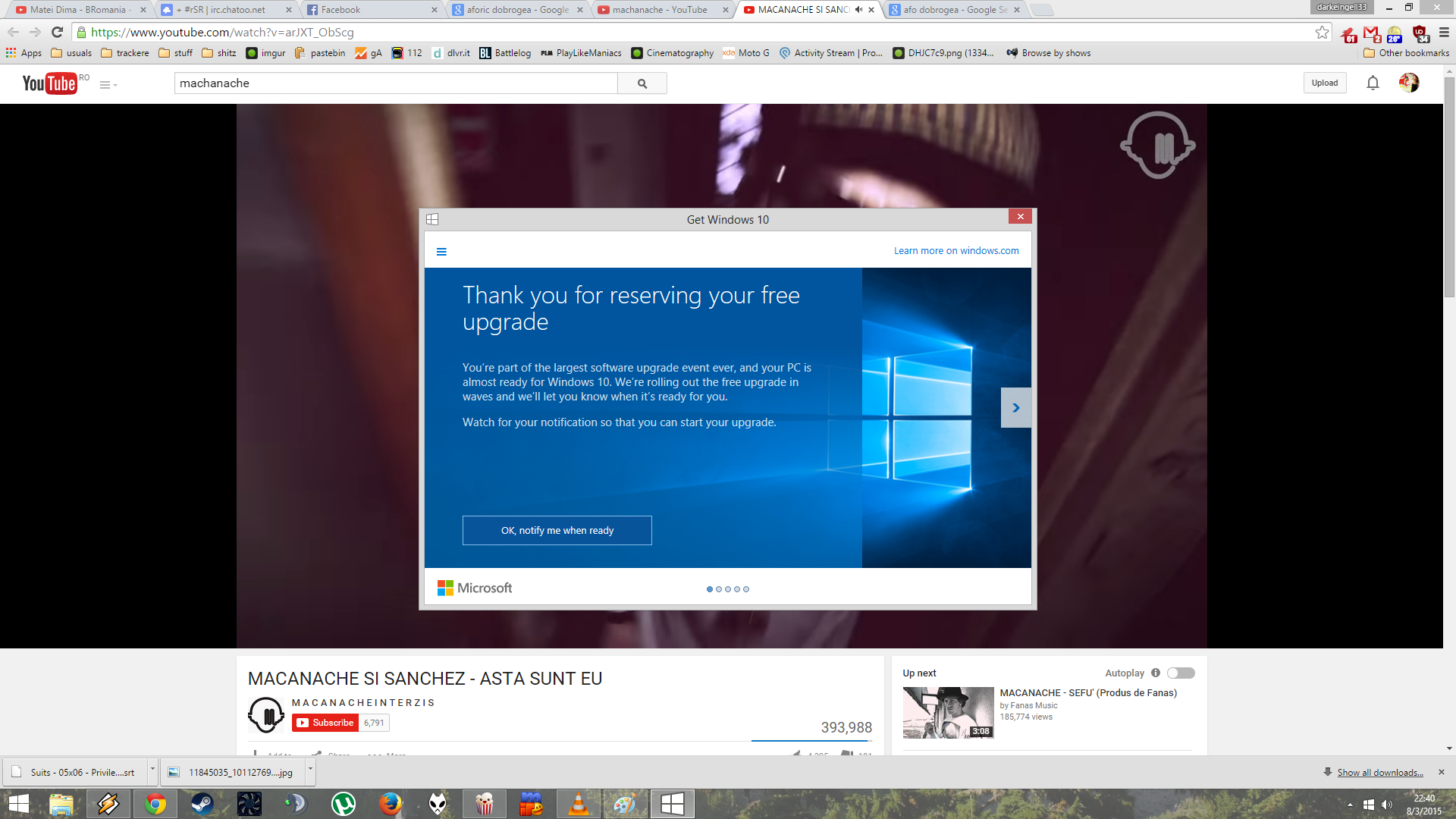The width and height of the screenshot is (1456, 819).
Task: Expand the 'Other bookmarks' folder
Action: click(x=1406, y=53)
